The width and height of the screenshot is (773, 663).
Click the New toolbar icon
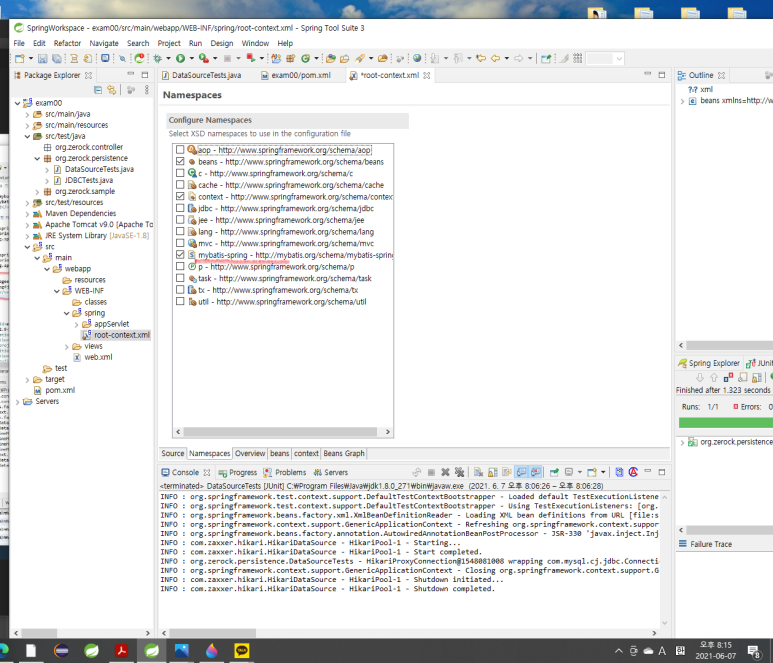click(x=20, y=59)
